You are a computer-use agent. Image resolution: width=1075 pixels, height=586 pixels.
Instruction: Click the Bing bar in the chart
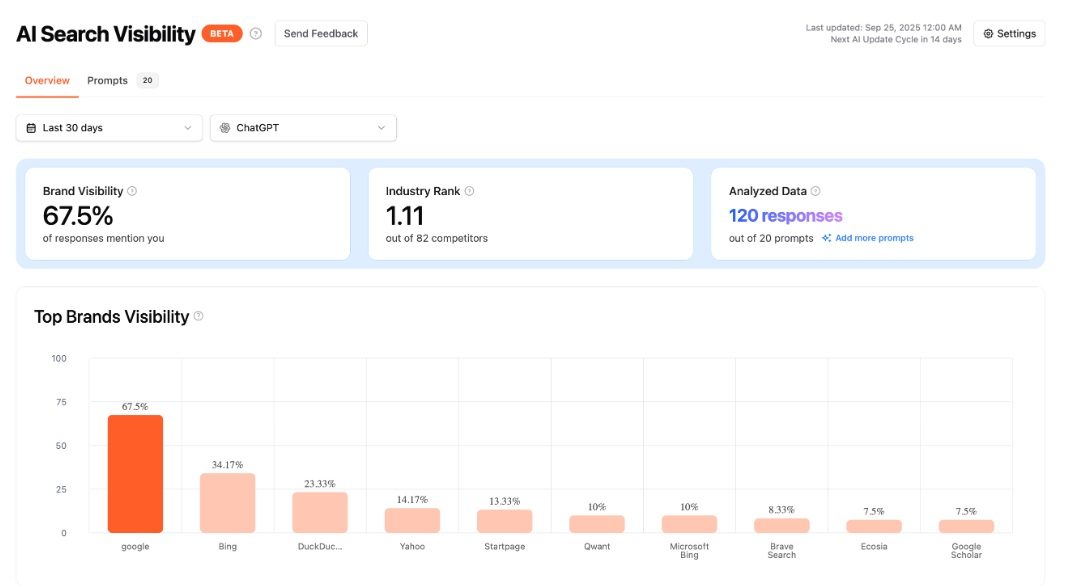(x=227, y=500)
